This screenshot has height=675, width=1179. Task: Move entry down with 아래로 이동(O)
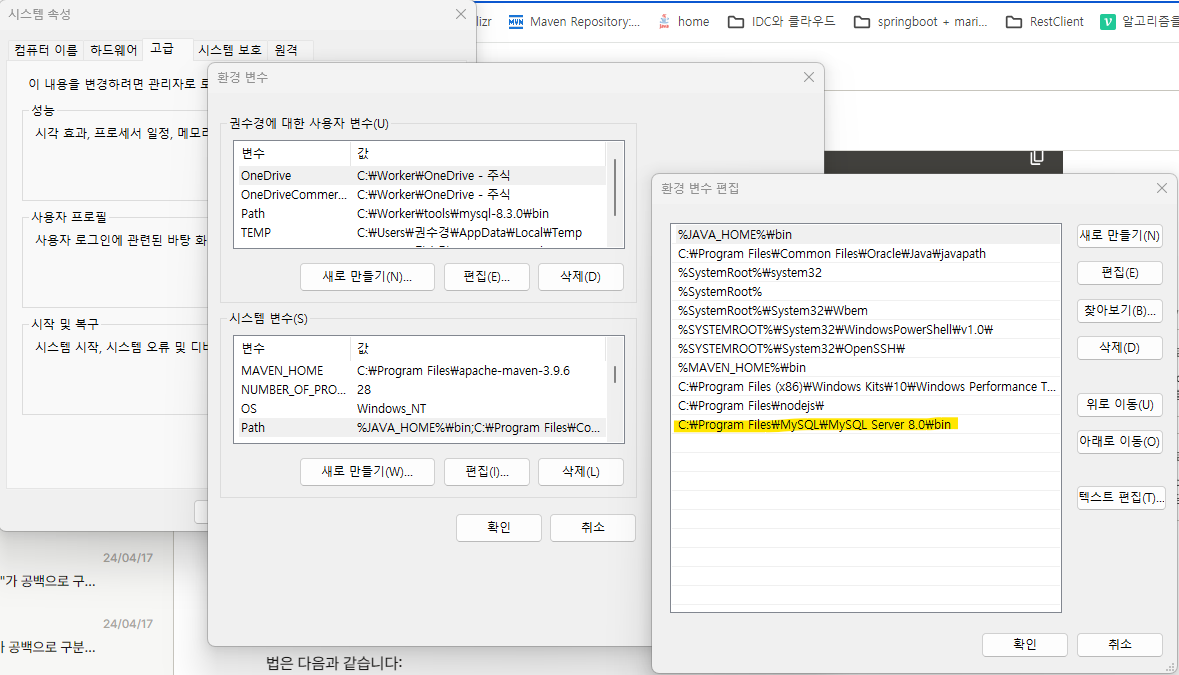(1120, 441)
